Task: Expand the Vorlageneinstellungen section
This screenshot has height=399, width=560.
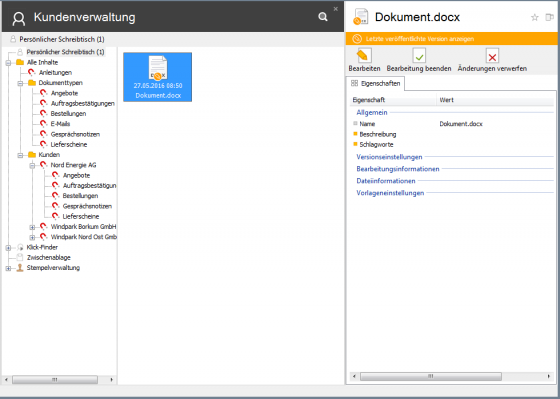Action: coord(390,193)
